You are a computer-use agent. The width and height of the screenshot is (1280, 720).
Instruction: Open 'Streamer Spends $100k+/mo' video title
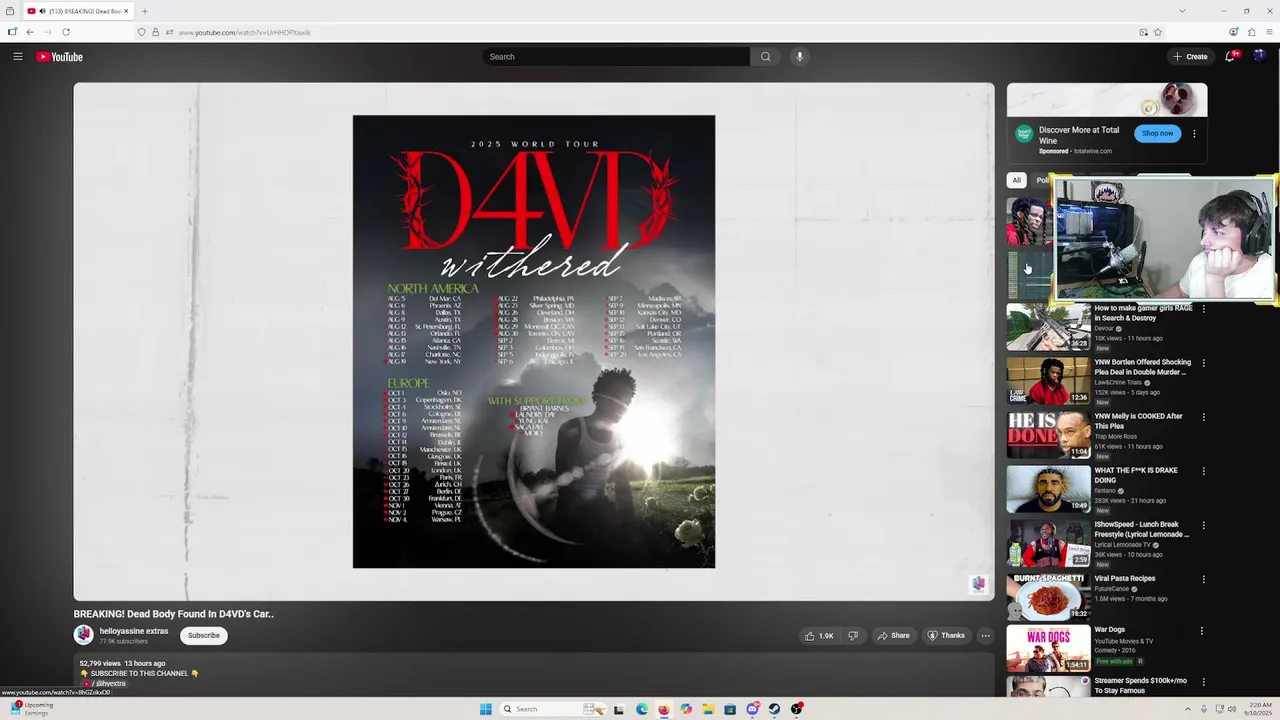coord(1141,685)
